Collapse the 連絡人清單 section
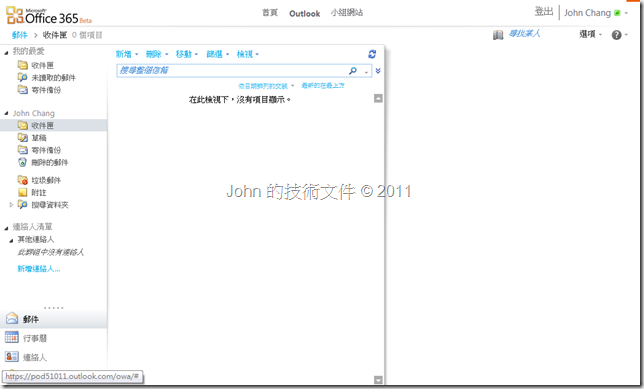The image size is (644, 389). 6,228
